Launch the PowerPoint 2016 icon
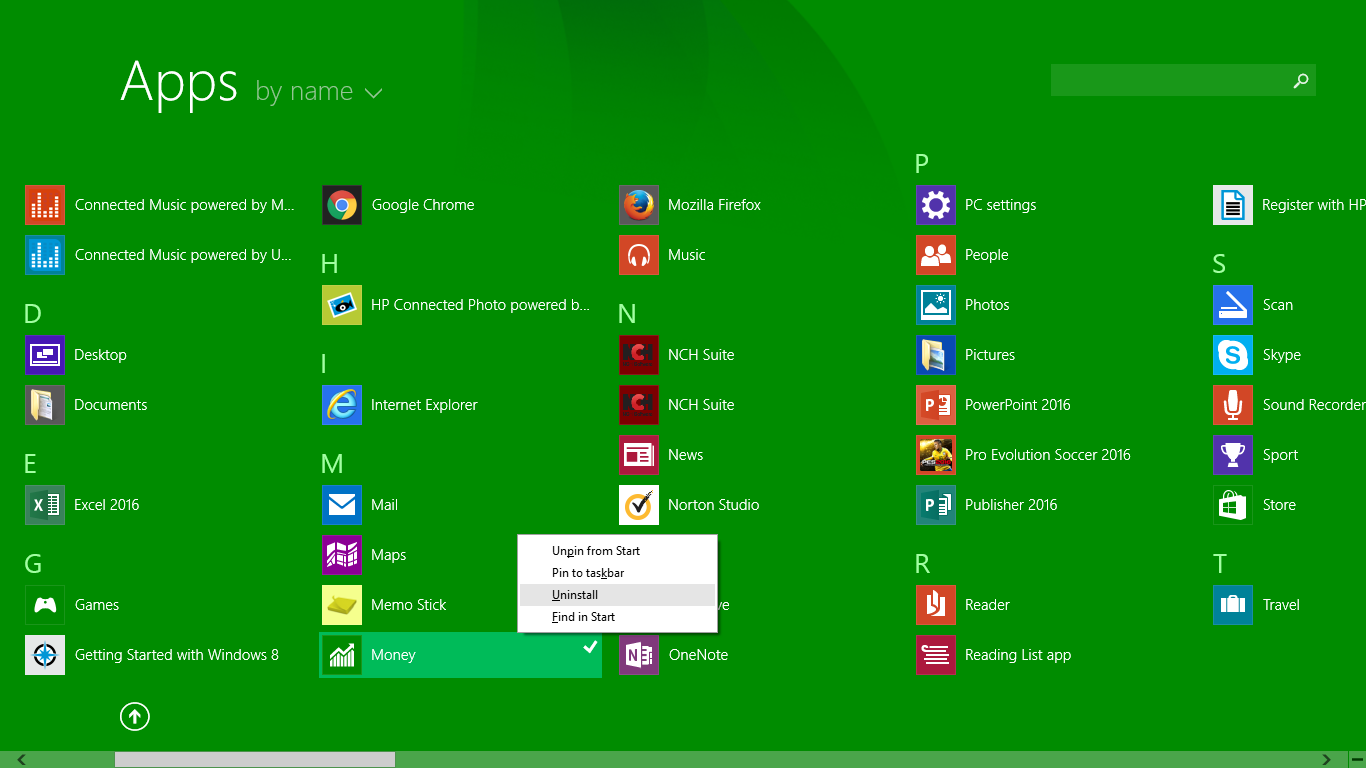1366x768 pixels. (x=936, y=405)
